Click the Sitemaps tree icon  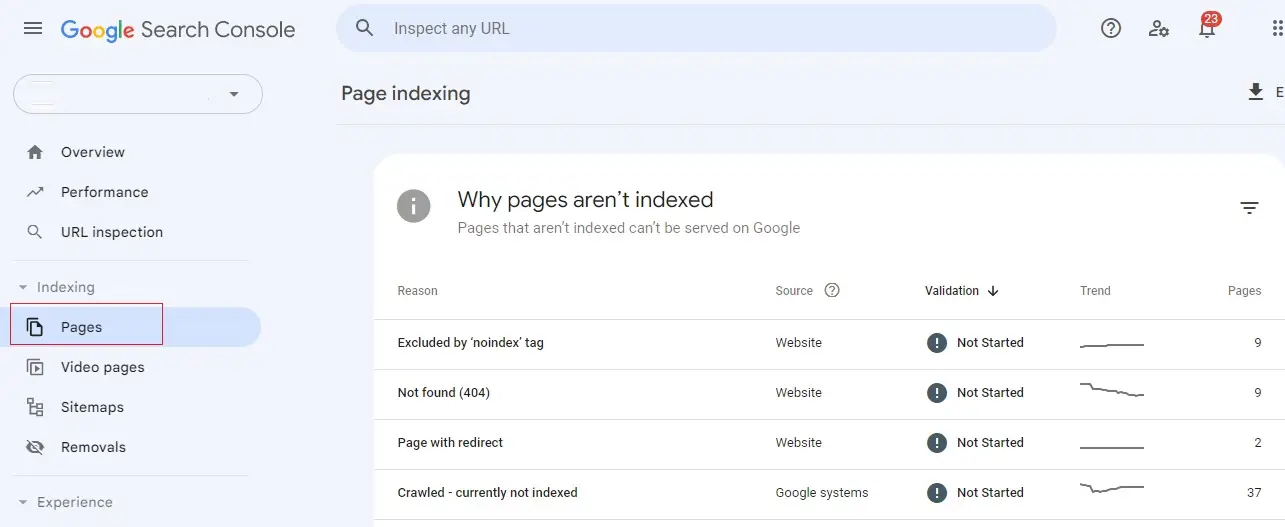tap(35, 407)
